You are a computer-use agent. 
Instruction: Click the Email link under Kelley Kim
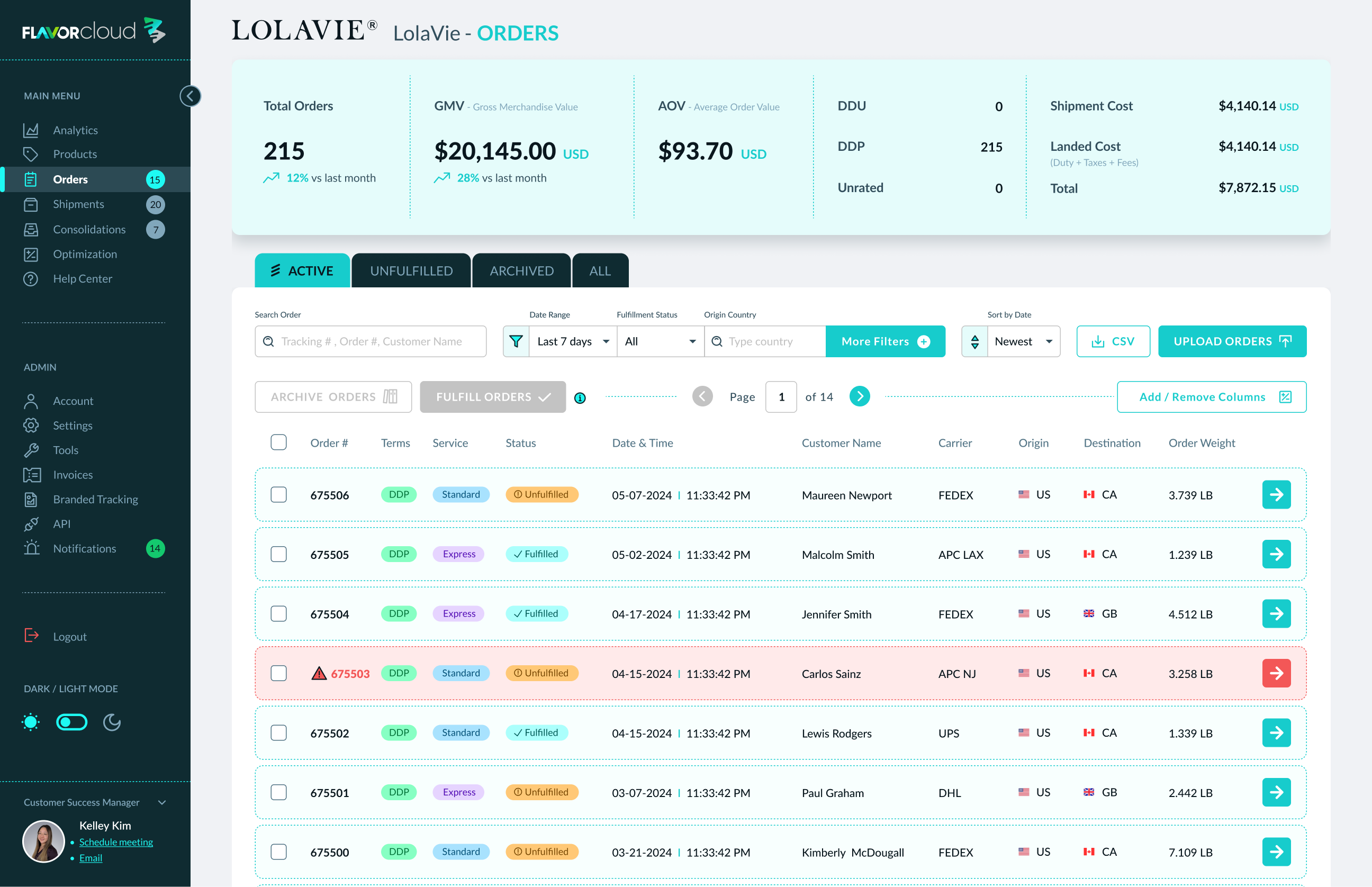[x=91, y=858]
